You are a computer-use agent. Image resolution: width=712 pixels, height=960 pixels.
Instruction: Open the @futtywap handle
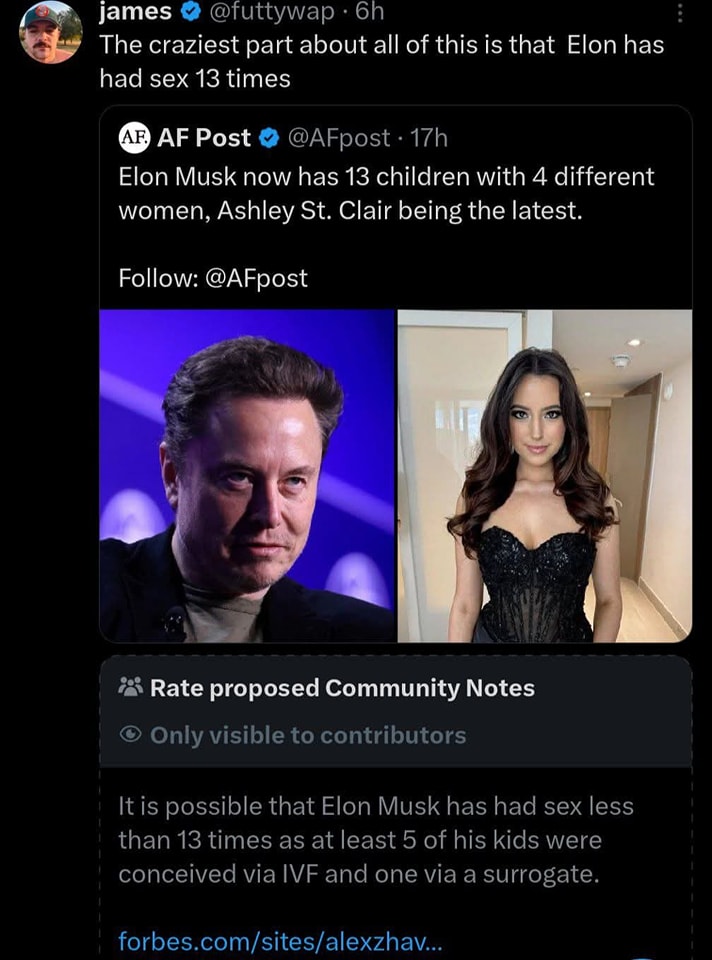click(263, 14)
